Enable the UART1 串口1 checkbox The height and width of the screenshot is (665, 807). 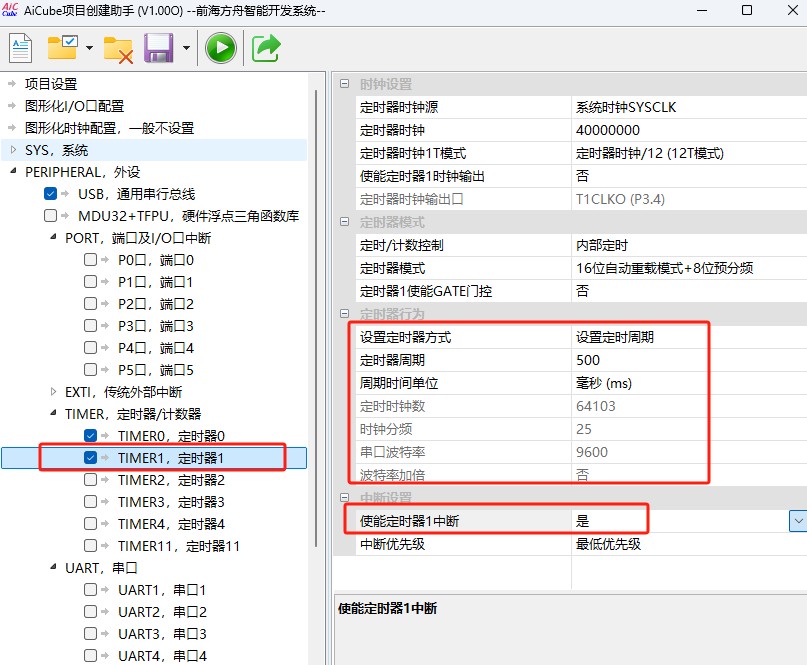click(91, 589)
